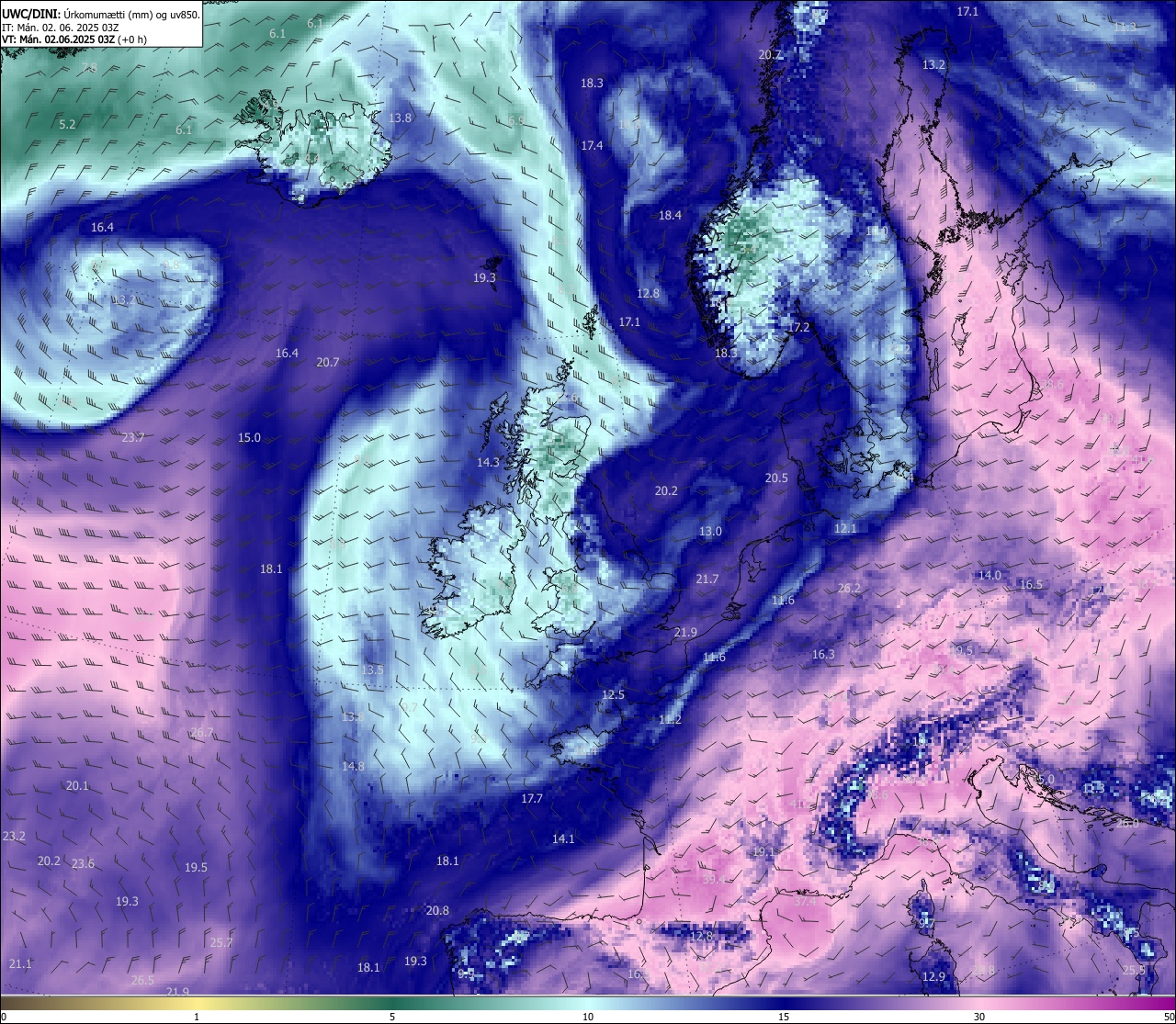Click the 23.2 value at the left edge
Screen dimensions: 1176x1024
(14, 836)
